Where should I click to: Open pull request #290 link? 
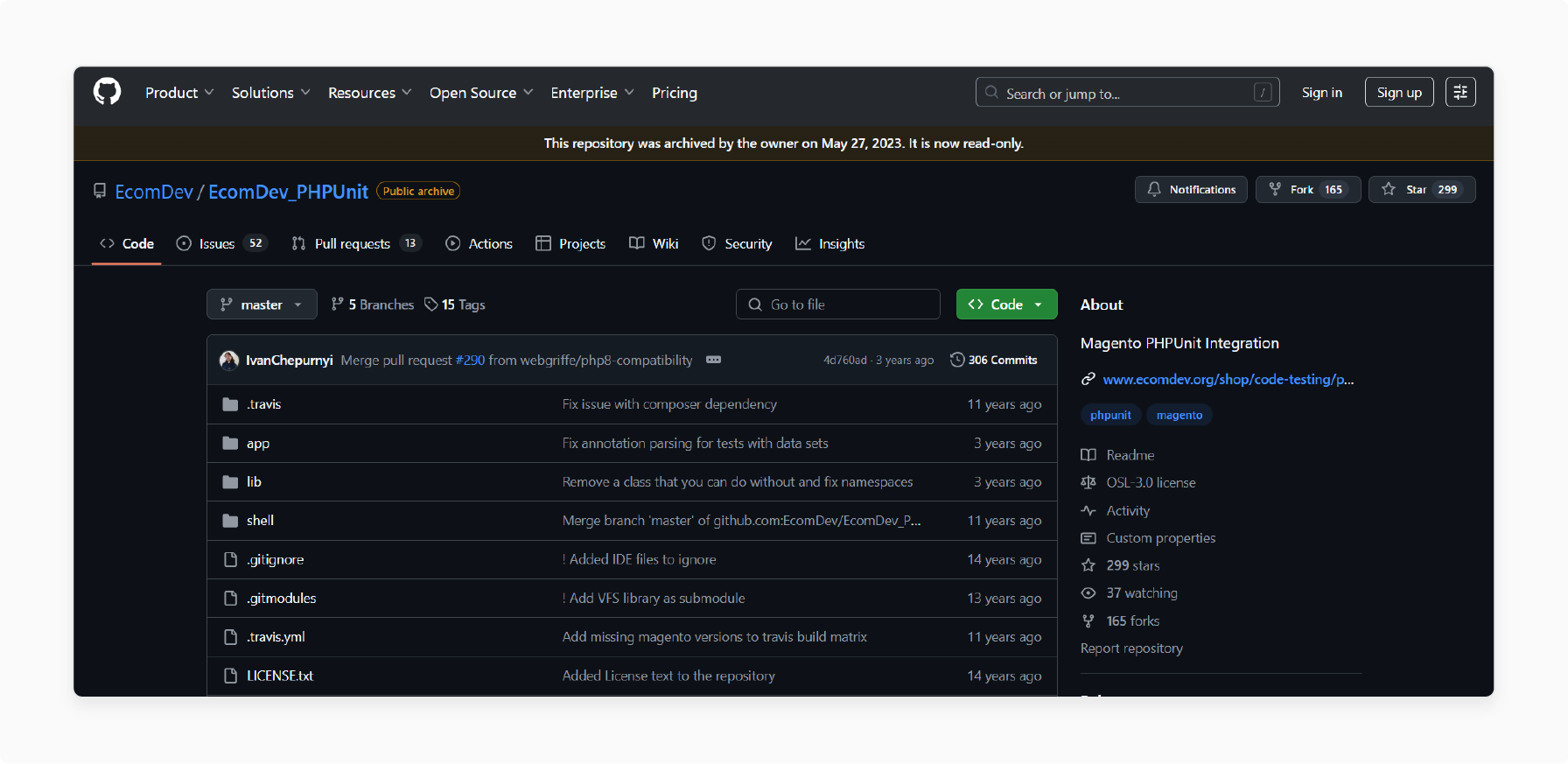click(x=470, y=360)
